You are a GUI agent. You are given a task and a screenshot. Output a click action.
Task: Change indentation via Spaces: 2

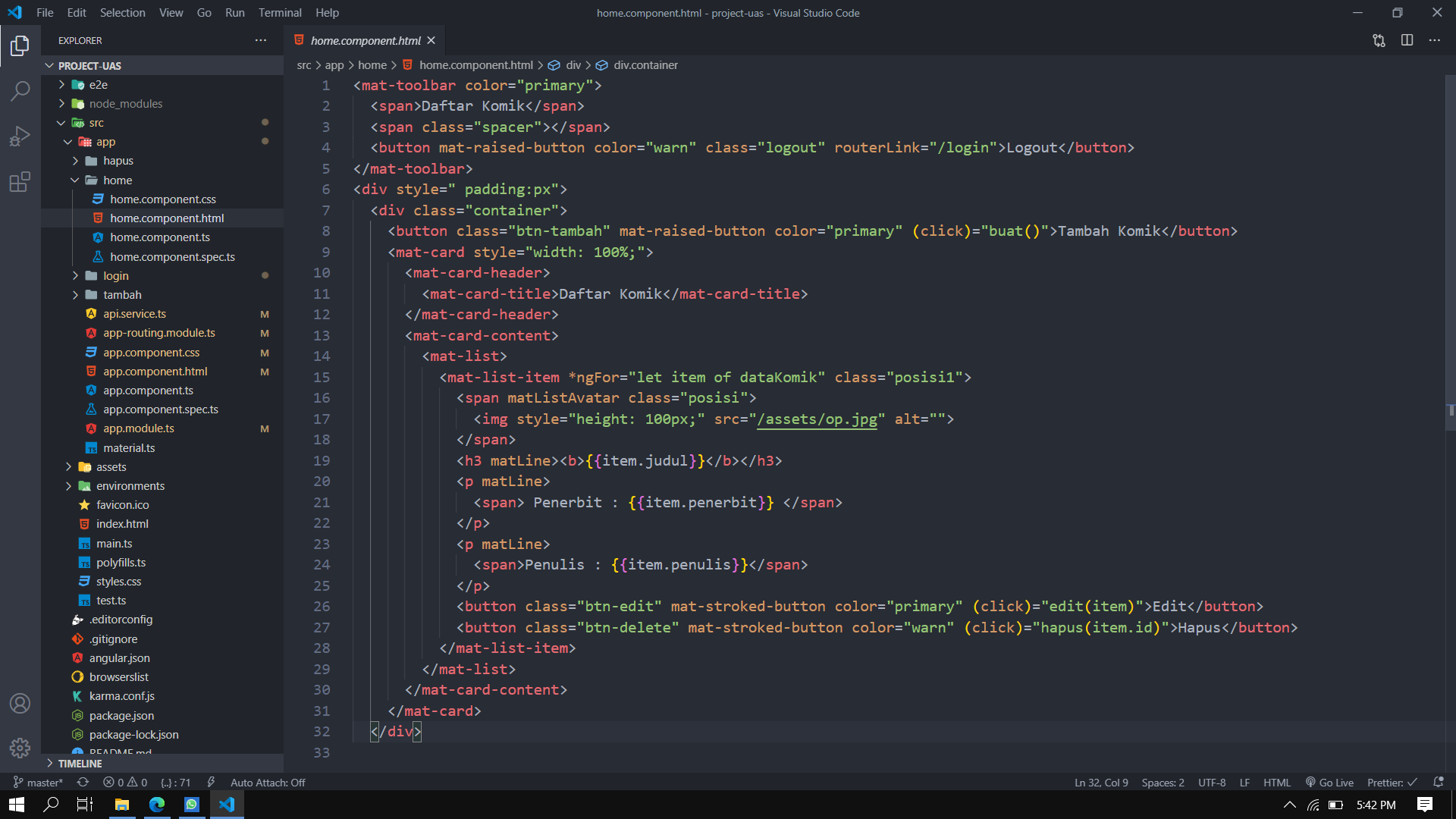pyautogui.click(x=1163, y=782)
